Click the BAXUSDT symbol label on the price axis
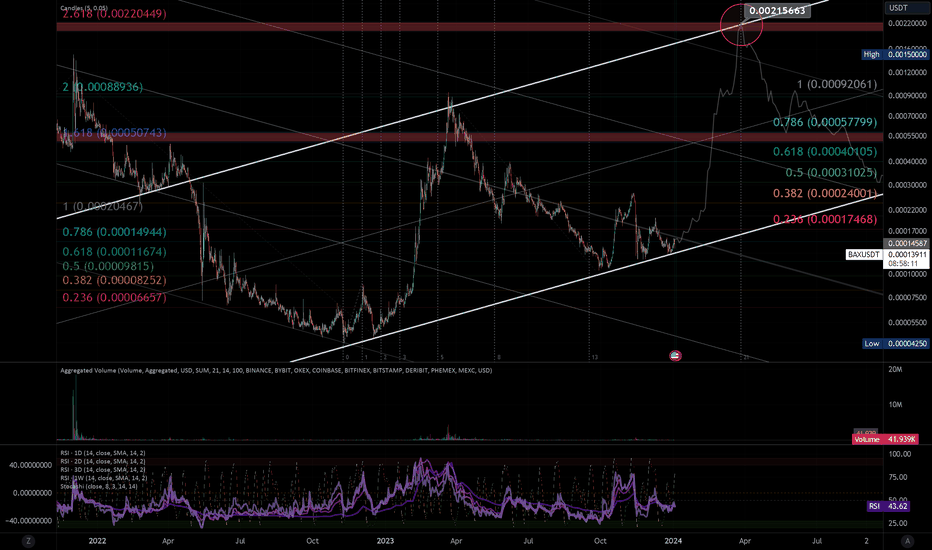The width and height of the screenshot is (932, 550). (x=864, y=254)
